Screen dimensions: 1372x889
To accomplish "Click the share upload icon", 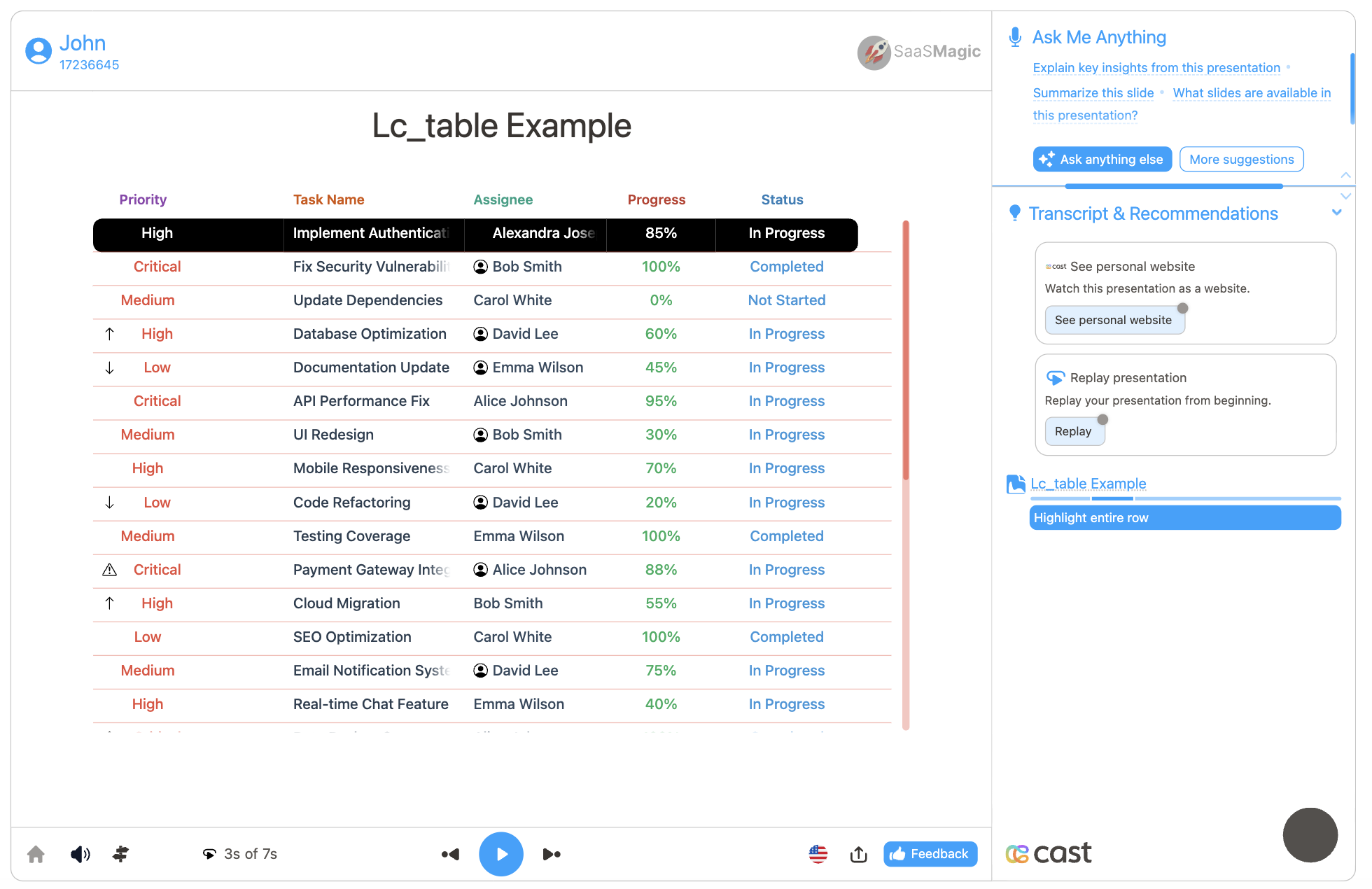I will point(858,854).
